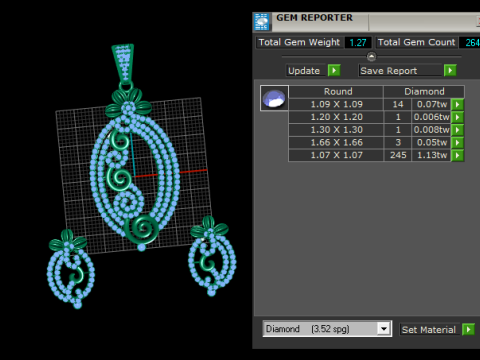480x360 pixels.
Task: Select the Diamond column header
Action: click(x=424, y=92)
